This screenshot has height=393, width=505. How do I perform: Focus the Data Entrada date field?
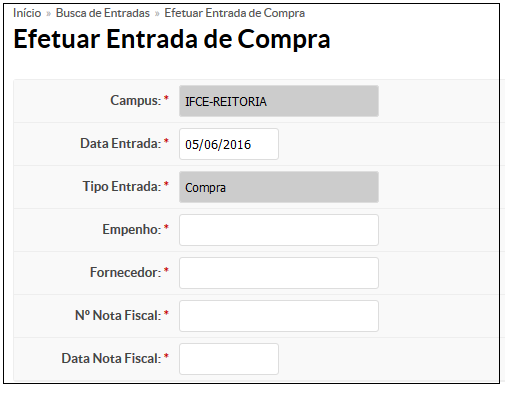click(229, 144)
